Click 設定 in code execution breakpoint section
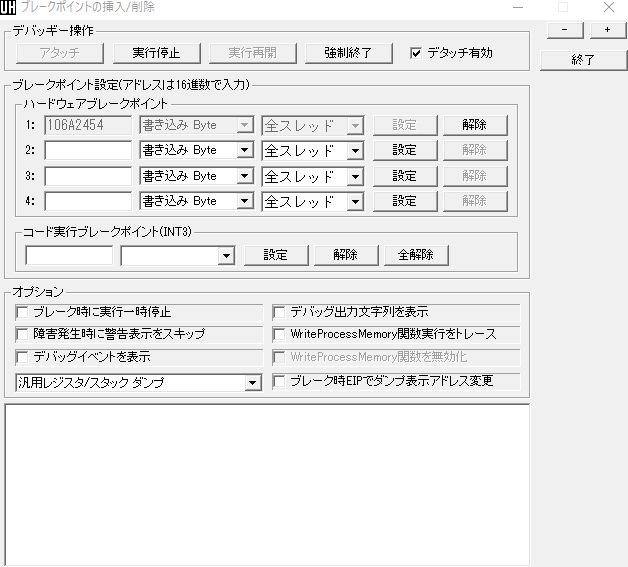 (x=276, y=255)
